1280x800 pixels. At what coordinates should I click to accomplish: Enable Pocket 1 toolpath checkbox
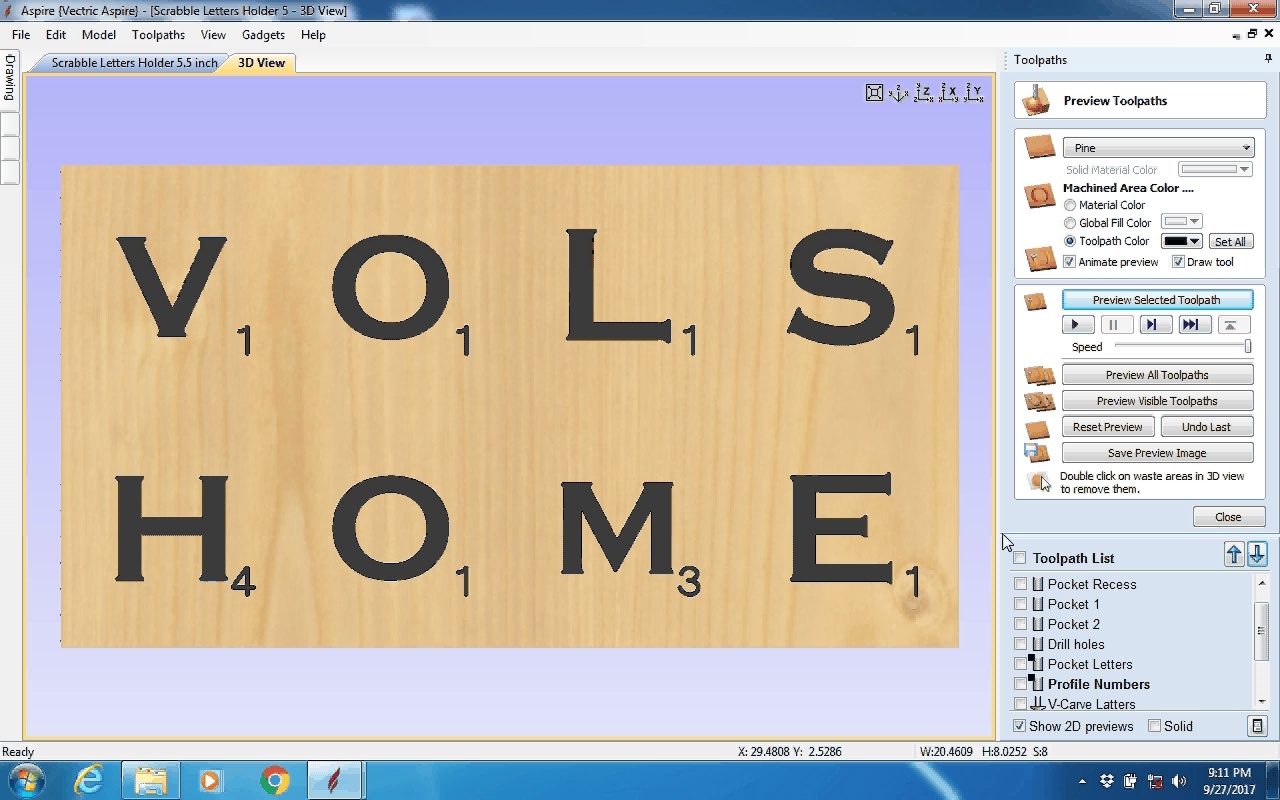[x=1020, y=604]
